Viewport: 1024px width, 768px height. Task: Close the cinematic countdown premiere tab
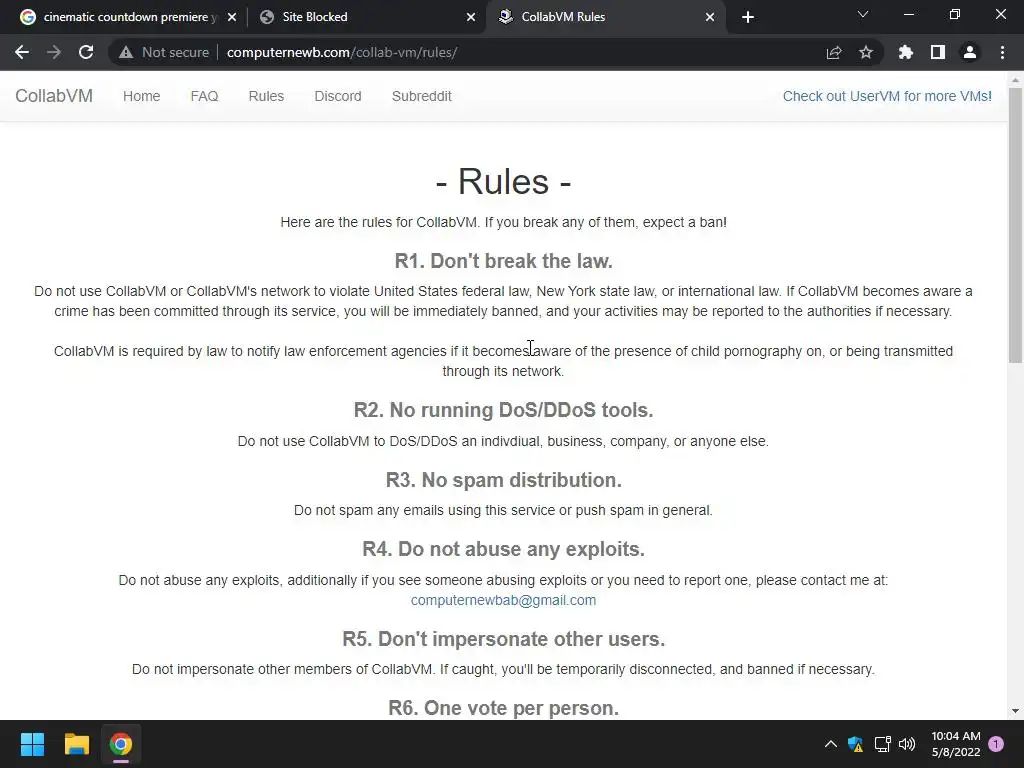pyautogui.click(x=232, y=17)
